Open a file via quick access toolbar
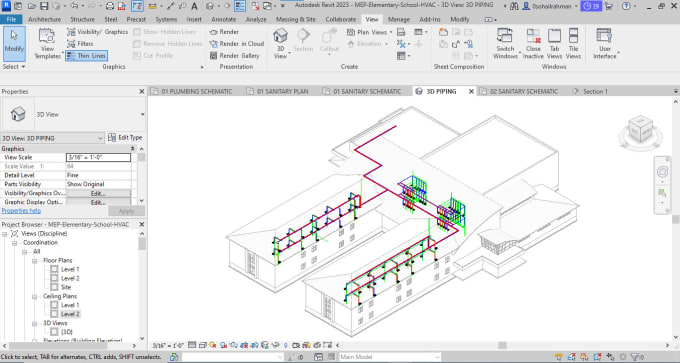Image resolution: width=680 pixels, height=363 pixels. click(x=32, y=6)
